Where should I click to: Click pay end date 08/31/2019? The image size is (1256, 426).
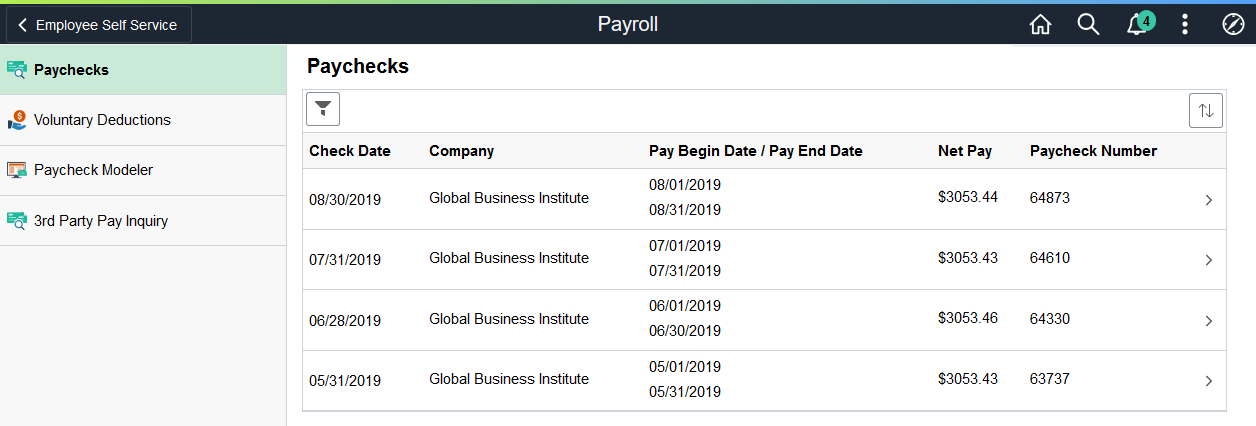pos(685,210)
